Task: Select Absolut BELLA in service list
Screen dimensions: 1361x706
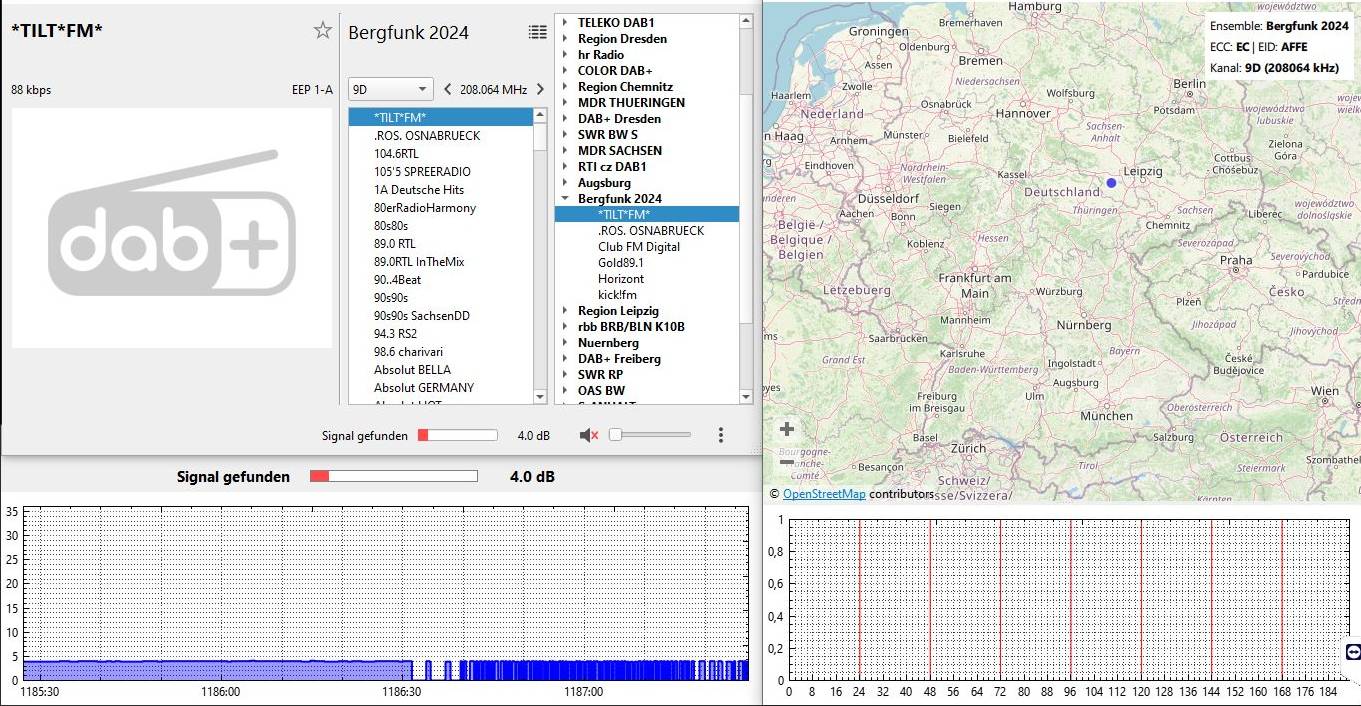Action: (x=412, y=370)
